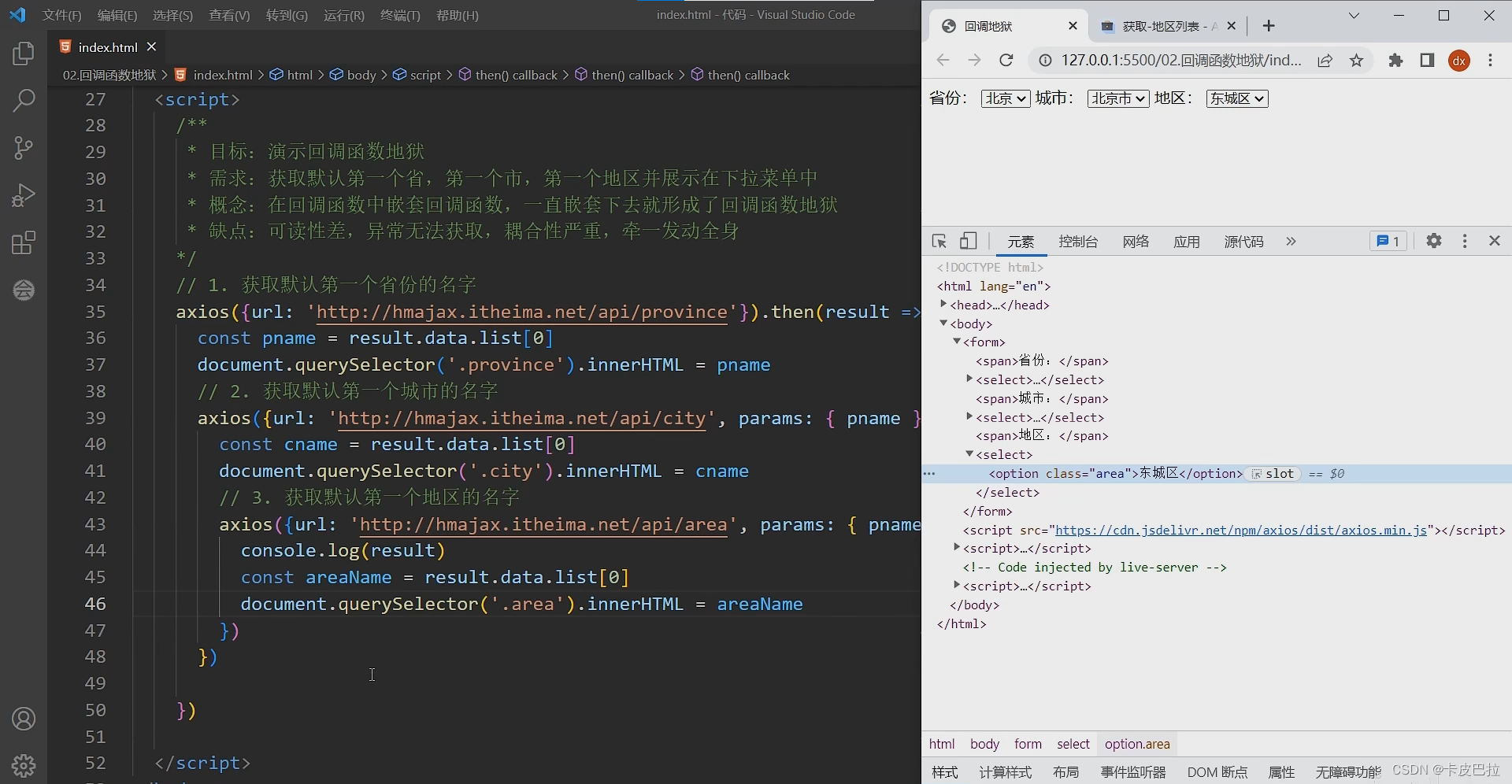Open the 计算样式 styles sub-tab
The height and width of the screenshot is (784, 1512).
tap(1005, 772)
